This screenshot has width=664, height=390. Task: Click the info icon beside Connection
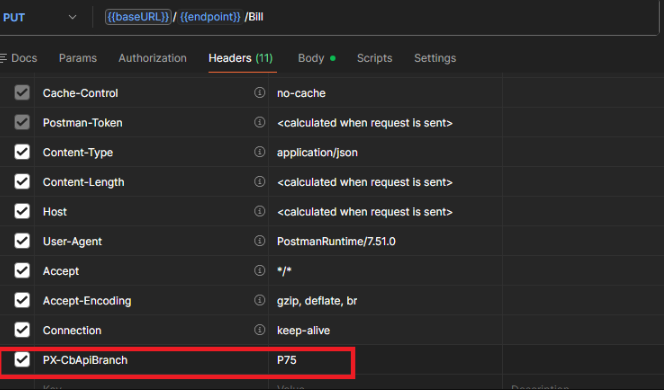click(259, 329)
